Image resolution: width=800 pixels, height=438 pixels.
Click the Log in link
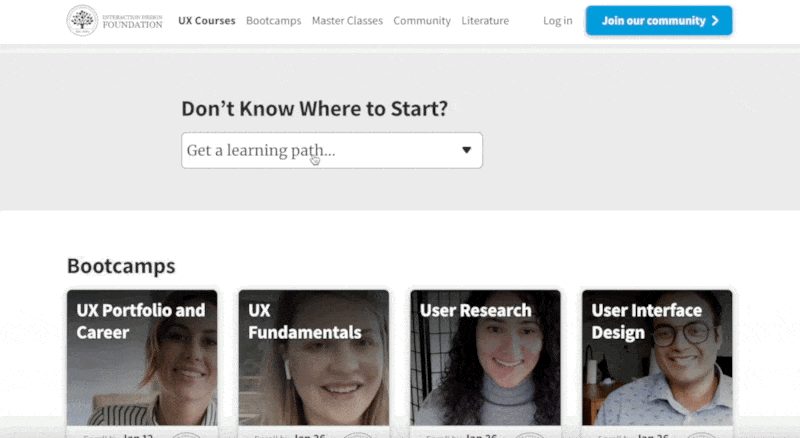(x=558, y=21)
